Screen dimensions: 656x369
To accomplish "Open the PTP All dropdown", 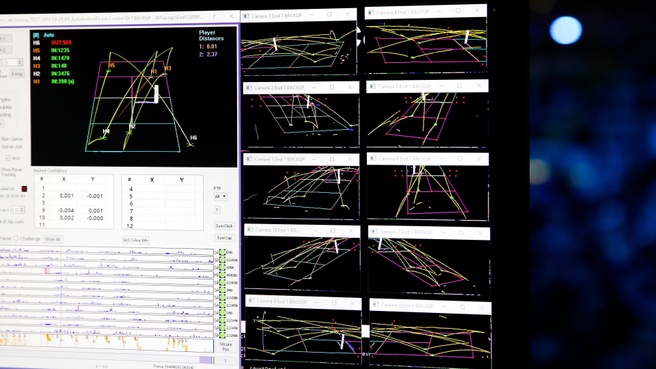I will click(x=220, y=196).
